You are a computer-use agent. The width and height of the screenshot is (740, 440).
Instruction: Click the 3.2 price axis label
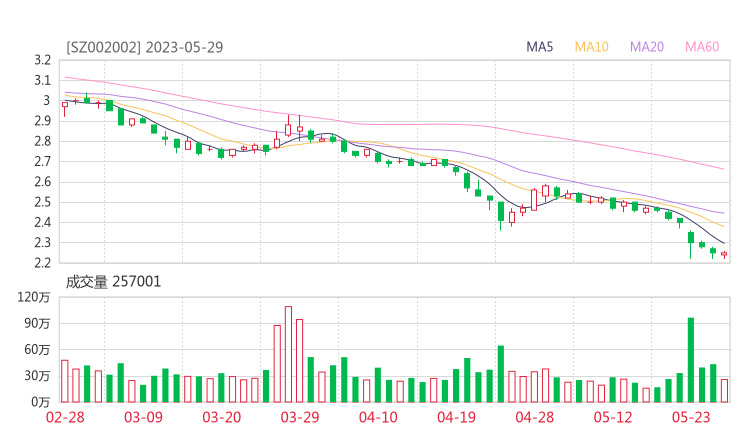pyautogui.click(x=42, y=60)
